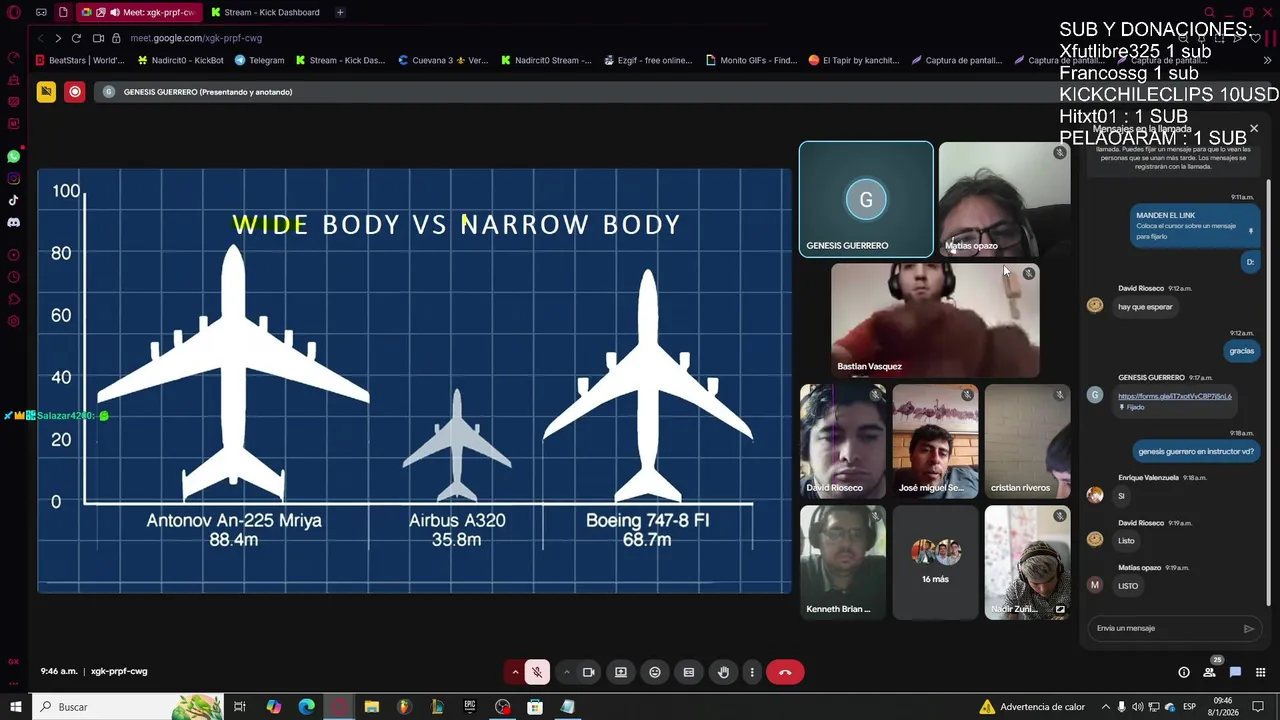Open more options three-dot menu
Viewport: 1280px width, 720px height.
point(752,672)
